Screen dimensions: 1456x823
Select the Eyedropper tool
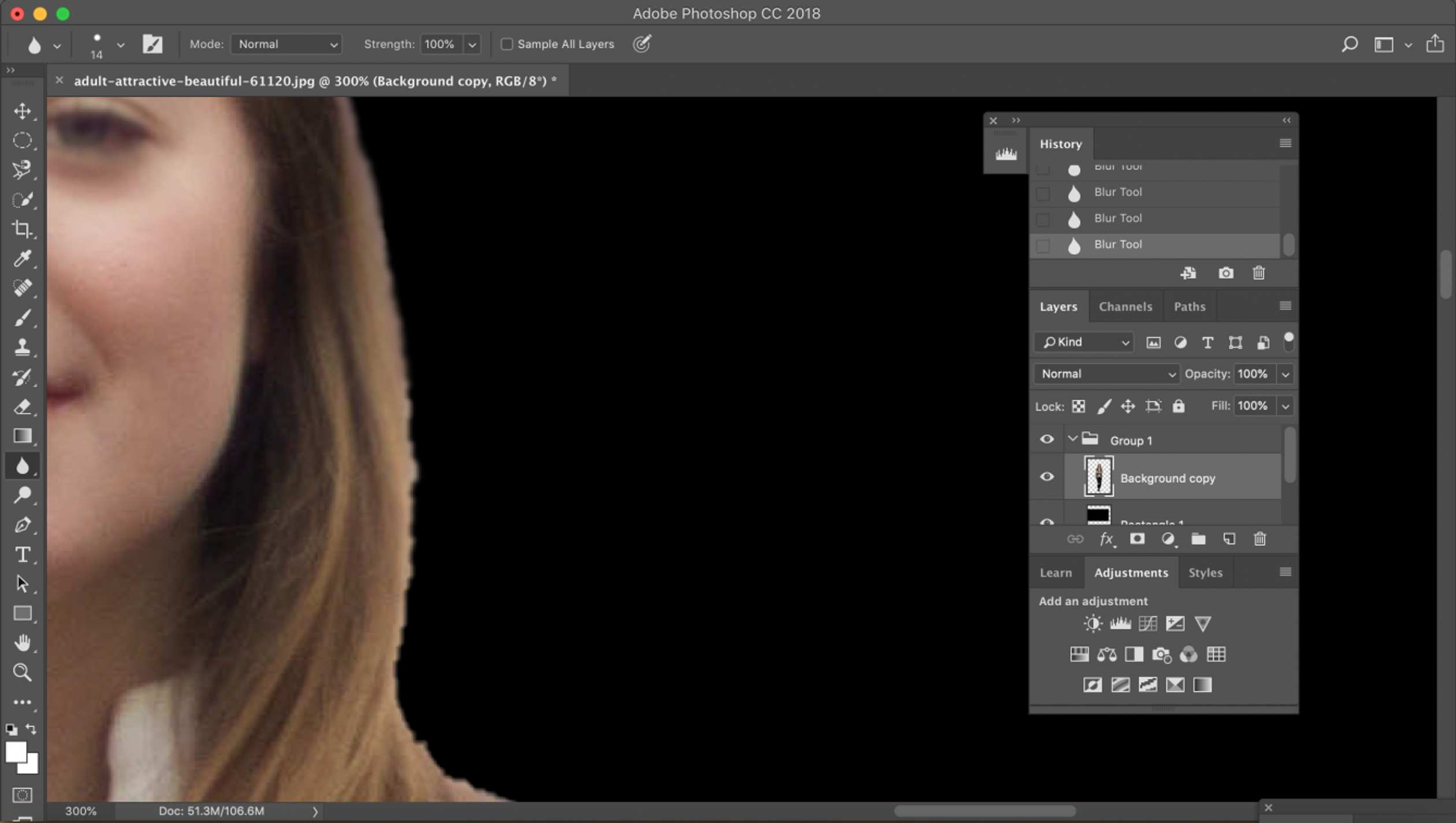pyautogui.click(x=22, y=258)
